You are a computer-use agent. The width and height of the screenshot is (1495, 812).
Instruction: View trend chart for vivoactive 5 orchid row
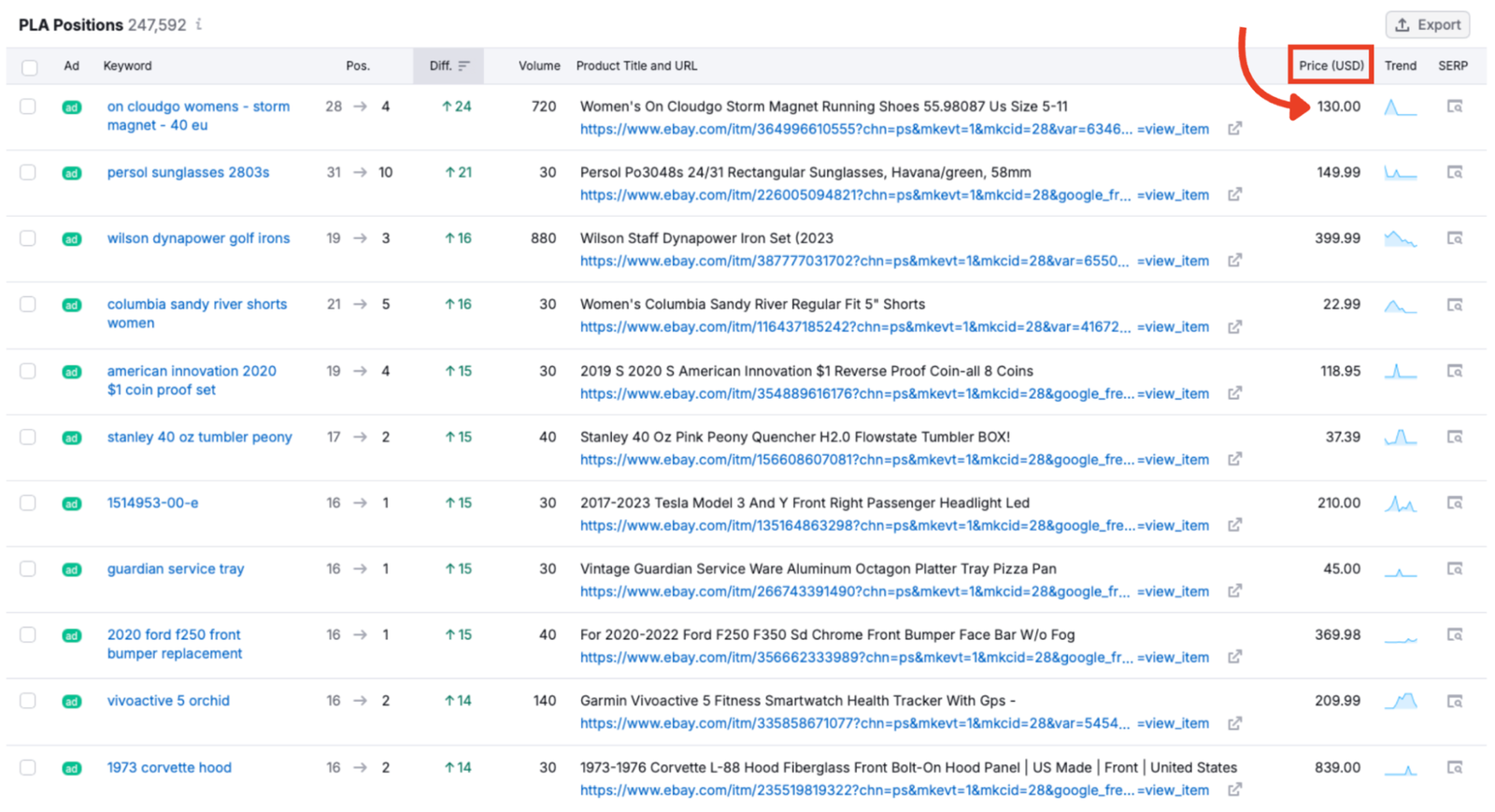coord(1400,701)
